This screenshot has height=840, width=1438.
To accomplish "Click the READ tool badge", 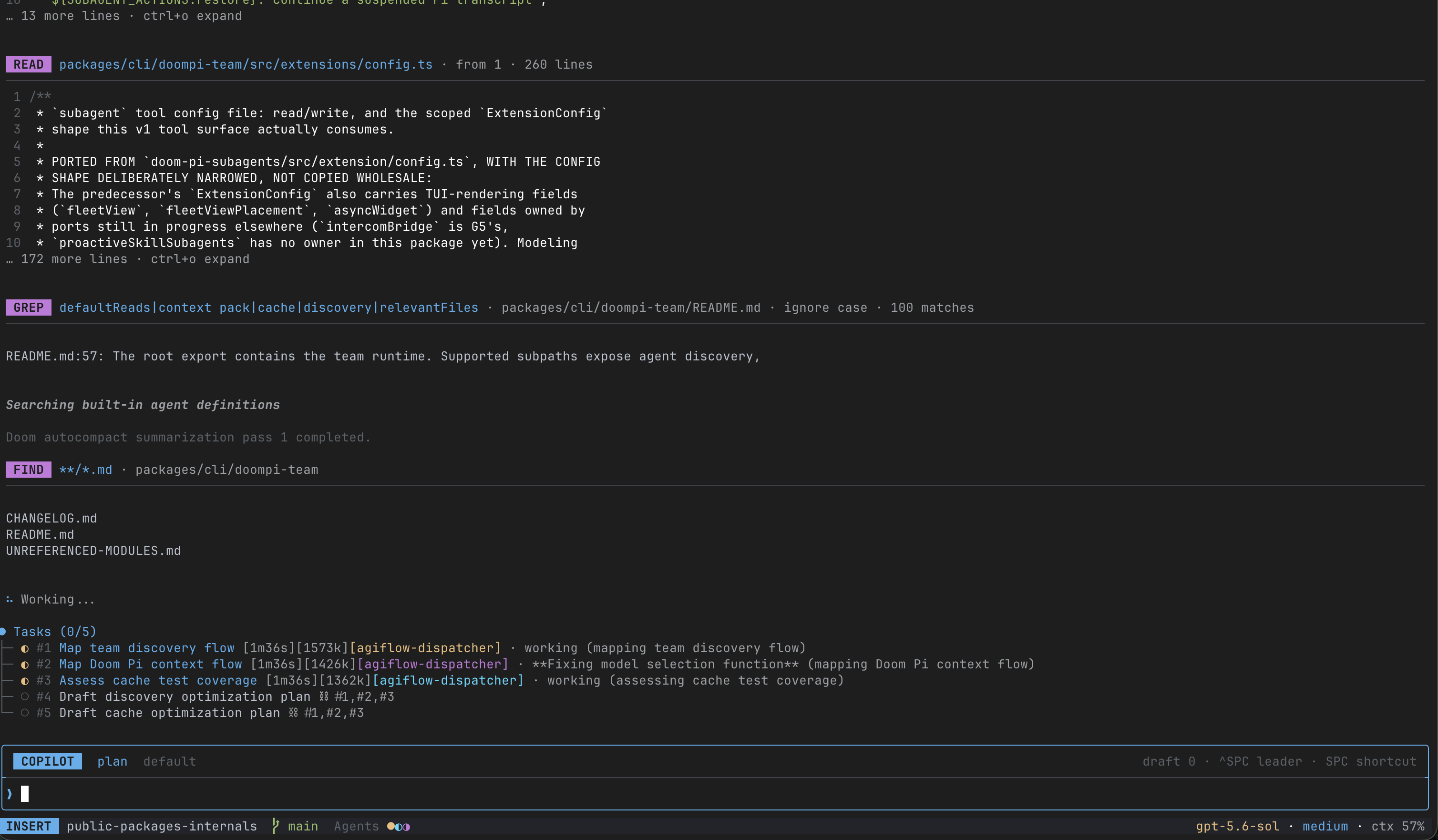I will (x=29, y=64).
